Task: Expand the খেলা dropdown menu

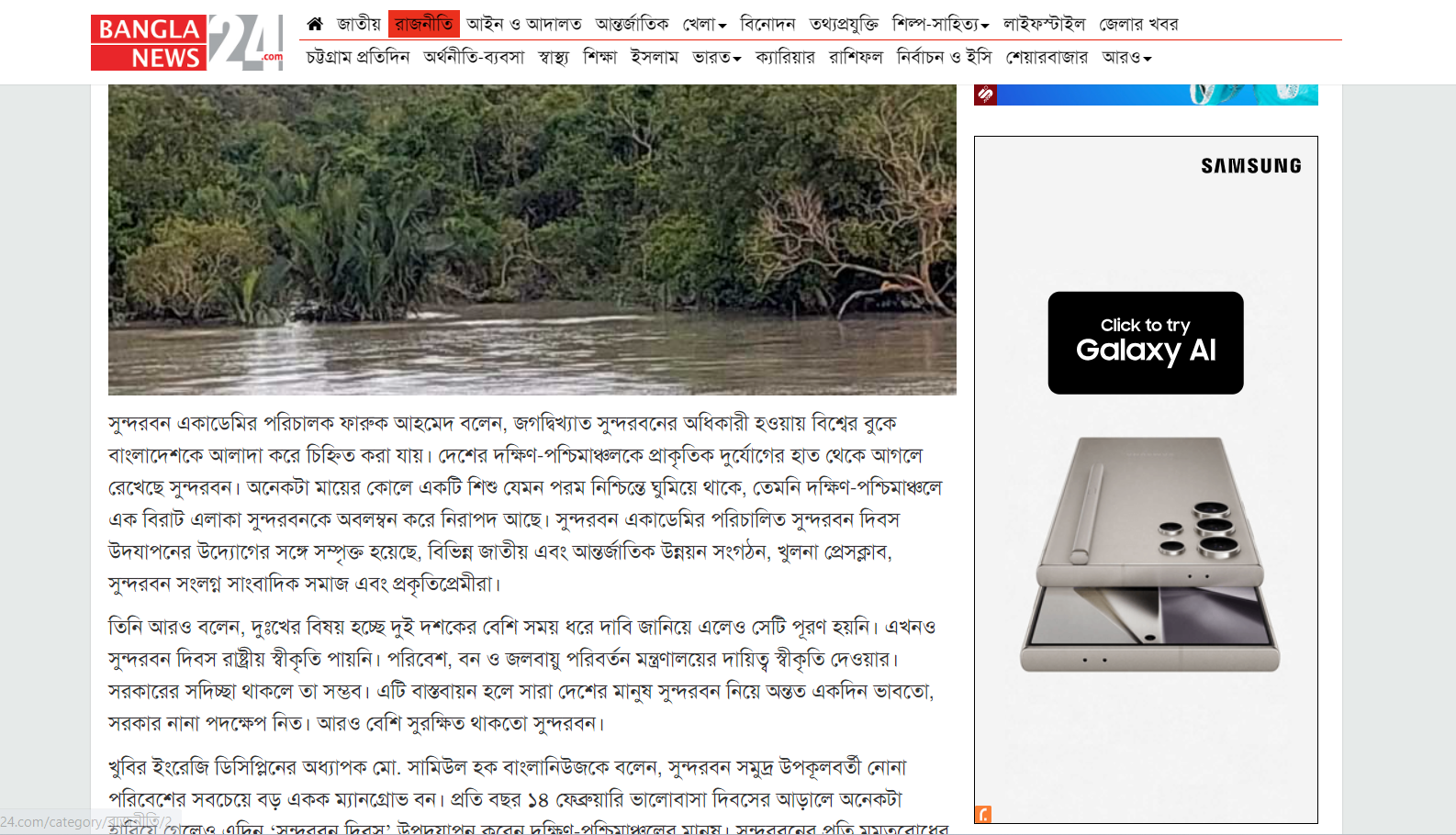Action: pyautogui.click(x=704, y=24)
